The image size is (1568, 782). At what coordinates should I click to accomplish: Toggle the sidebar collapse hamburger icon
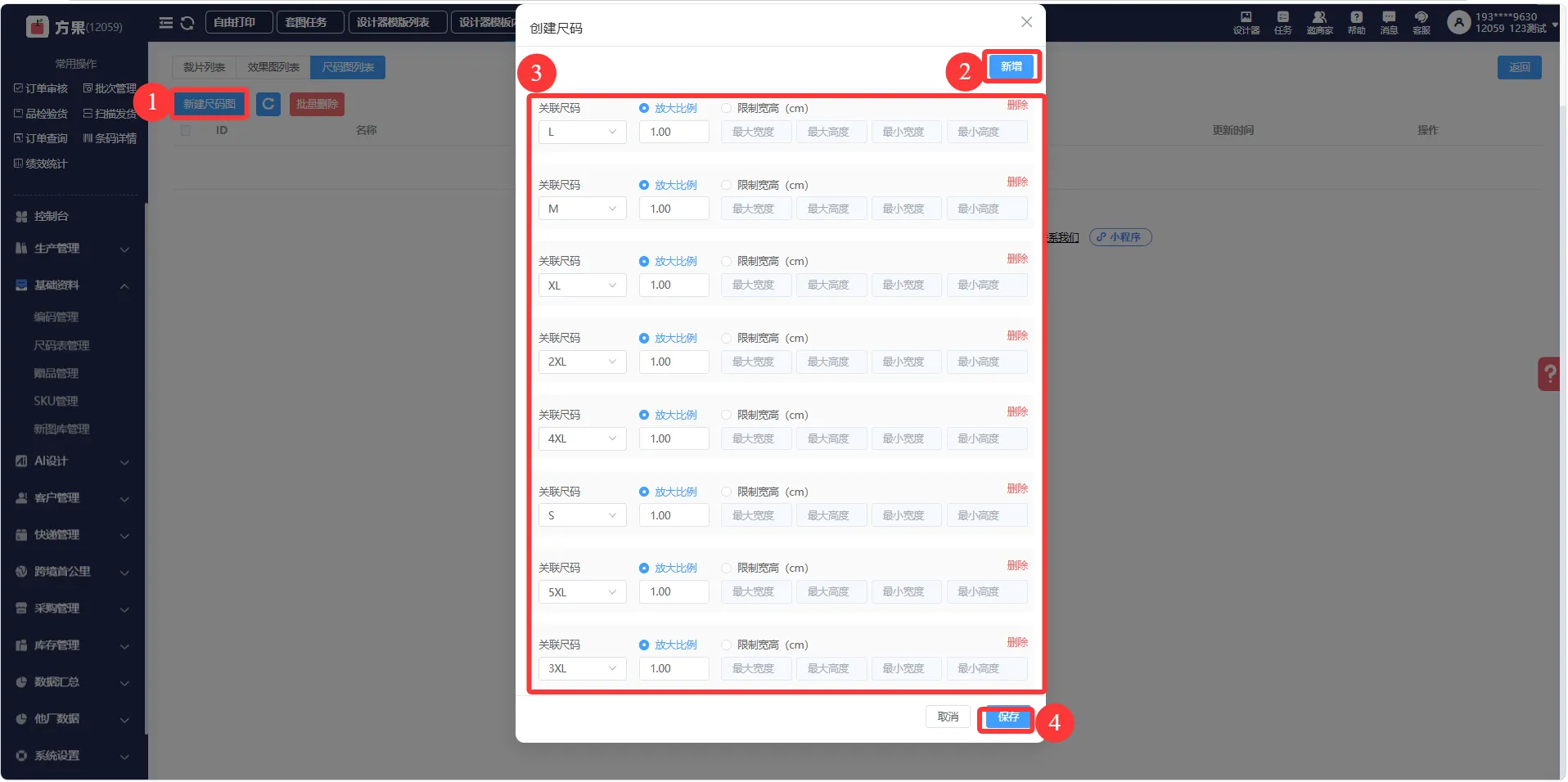pyautogui.click(x=165, y=23)
